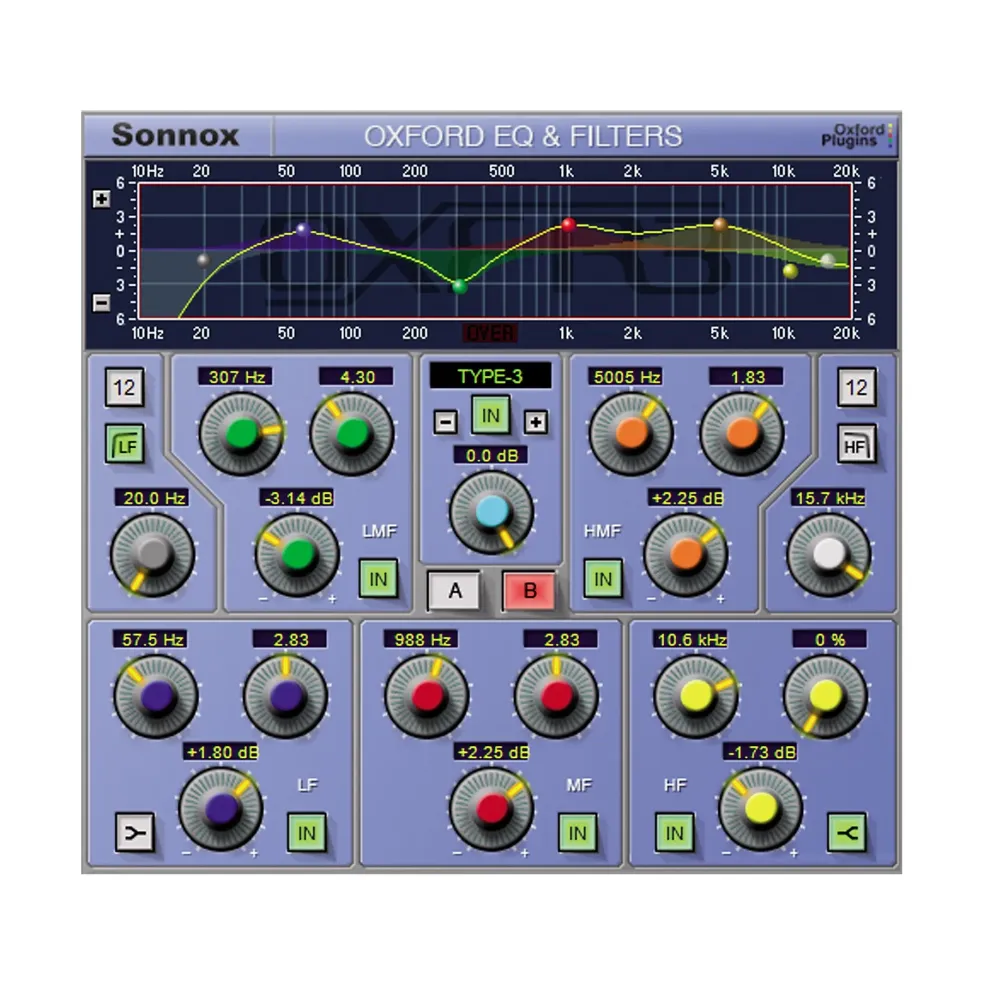Click the purple LF frequency knob
Screen dimensions: 984x985
[156, 696]
